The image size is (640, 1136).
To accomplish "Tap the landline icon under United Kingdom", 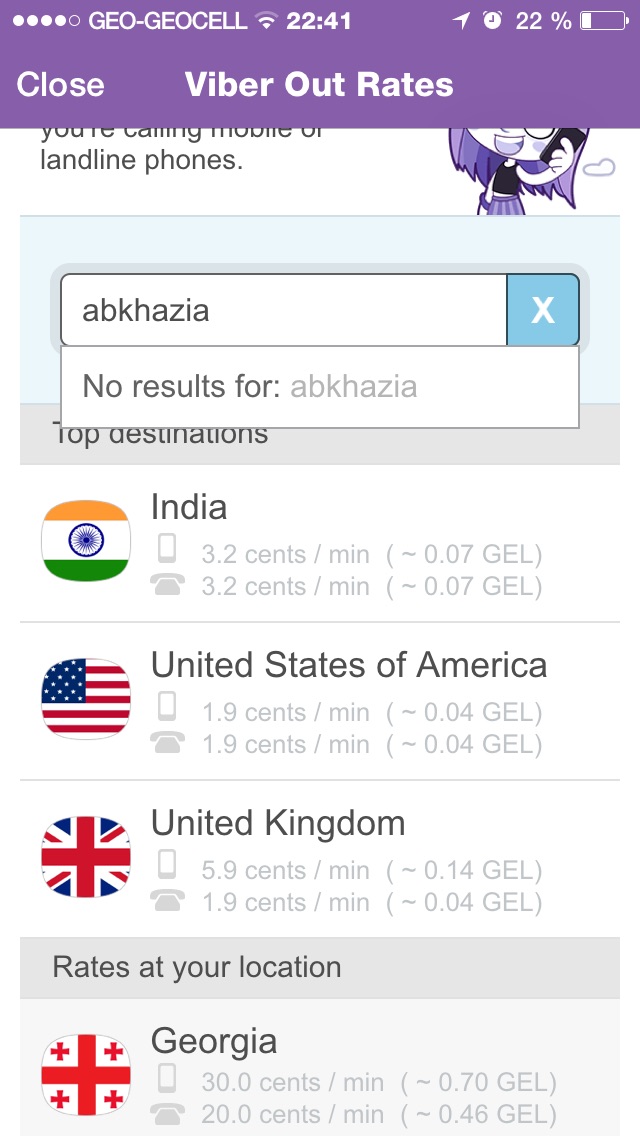I will click(168, 901).
